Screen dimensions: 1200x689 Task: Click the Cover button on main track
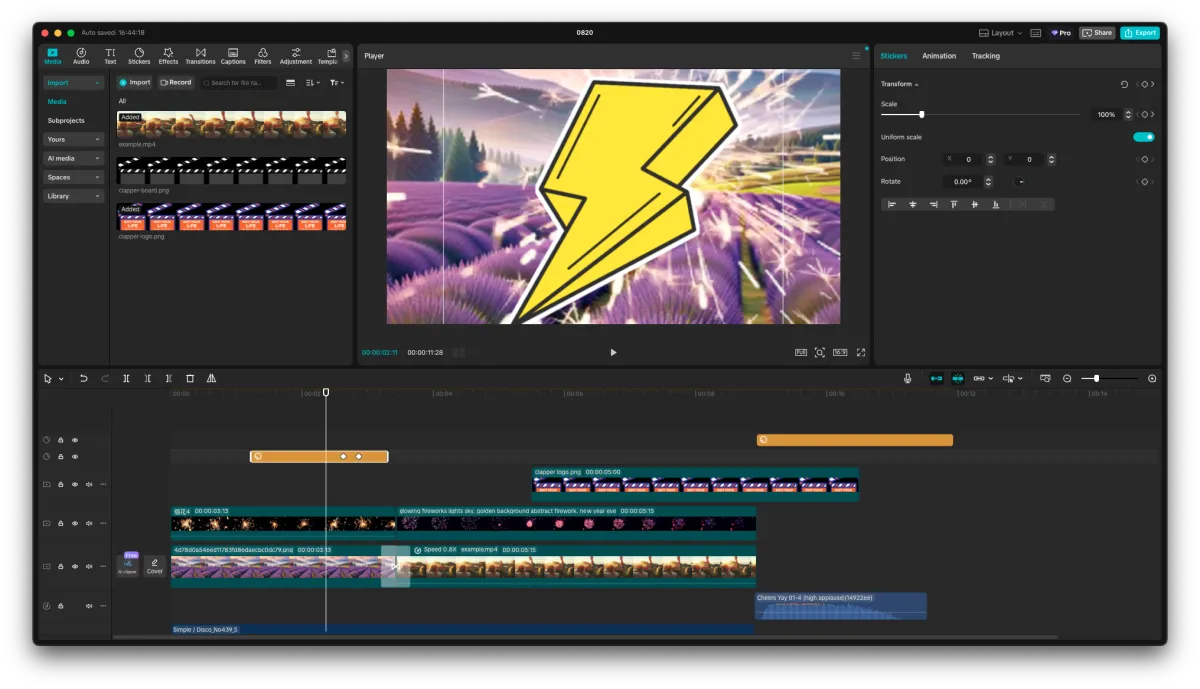tap(155, 566)
